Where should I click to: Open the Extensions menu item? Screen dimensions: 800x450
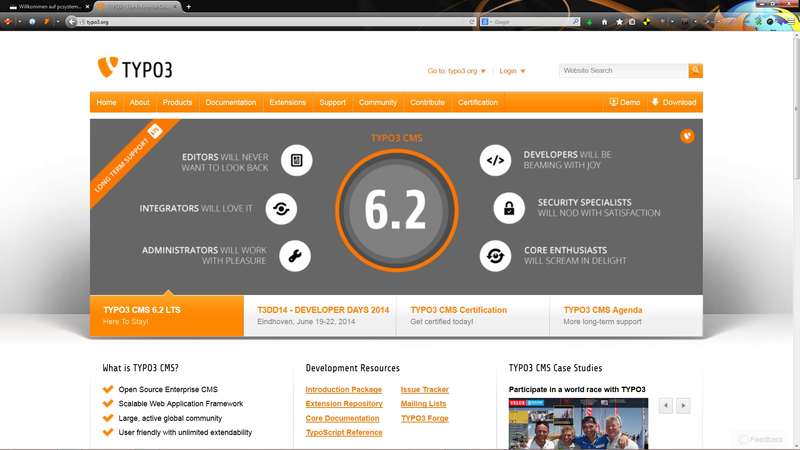pos(288,103)
